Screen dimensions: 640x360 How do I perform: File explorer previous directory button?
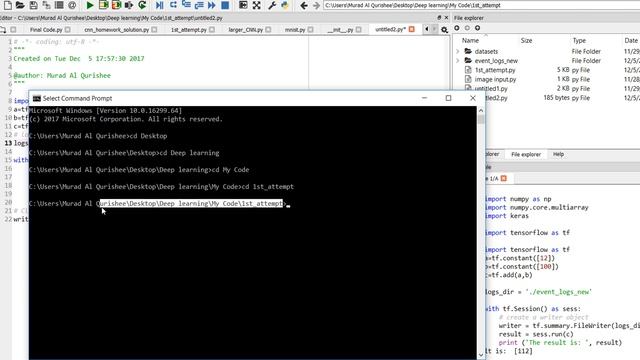[x=457, y=28]
